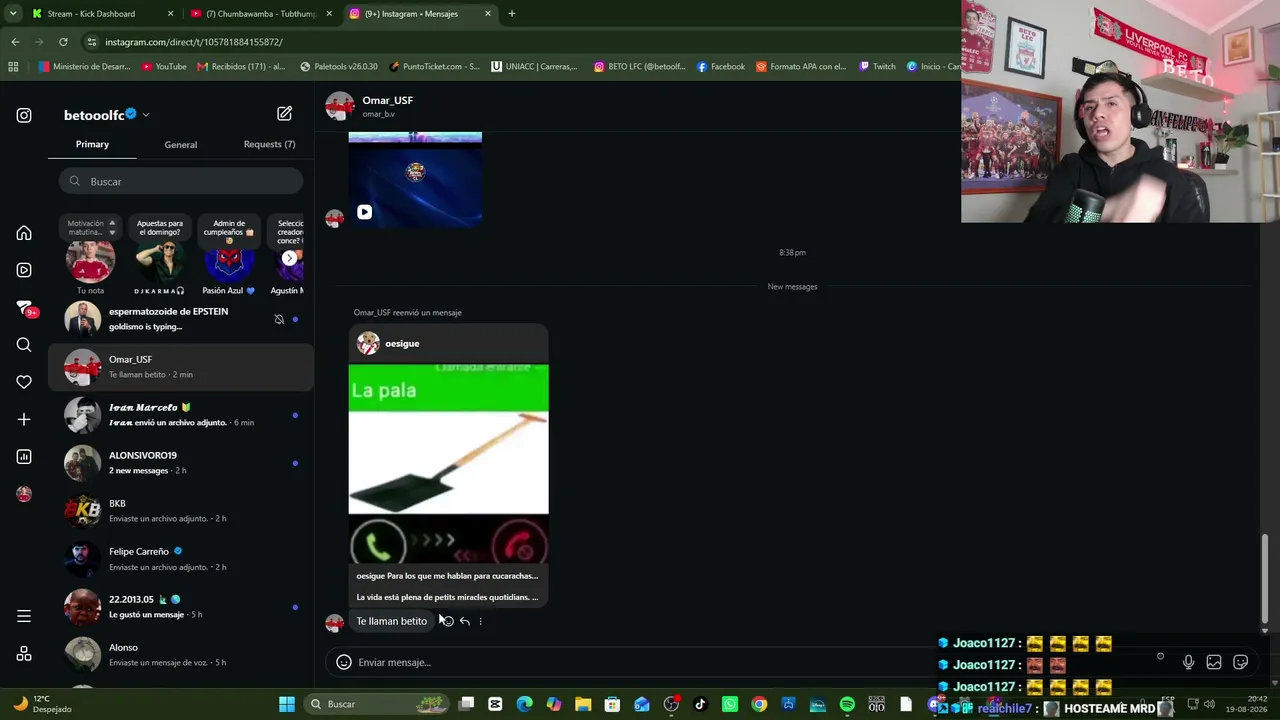Open Notifications heart icon
Screen dimensions: 1280x720
24,382
